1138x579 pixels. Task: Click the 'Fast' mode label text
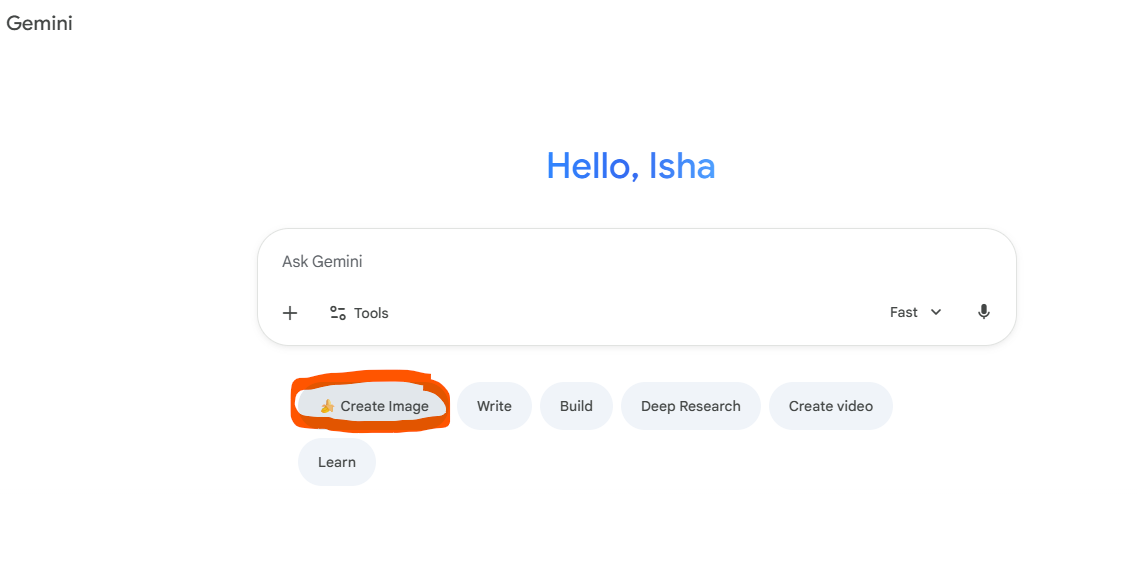coord(904,312)
